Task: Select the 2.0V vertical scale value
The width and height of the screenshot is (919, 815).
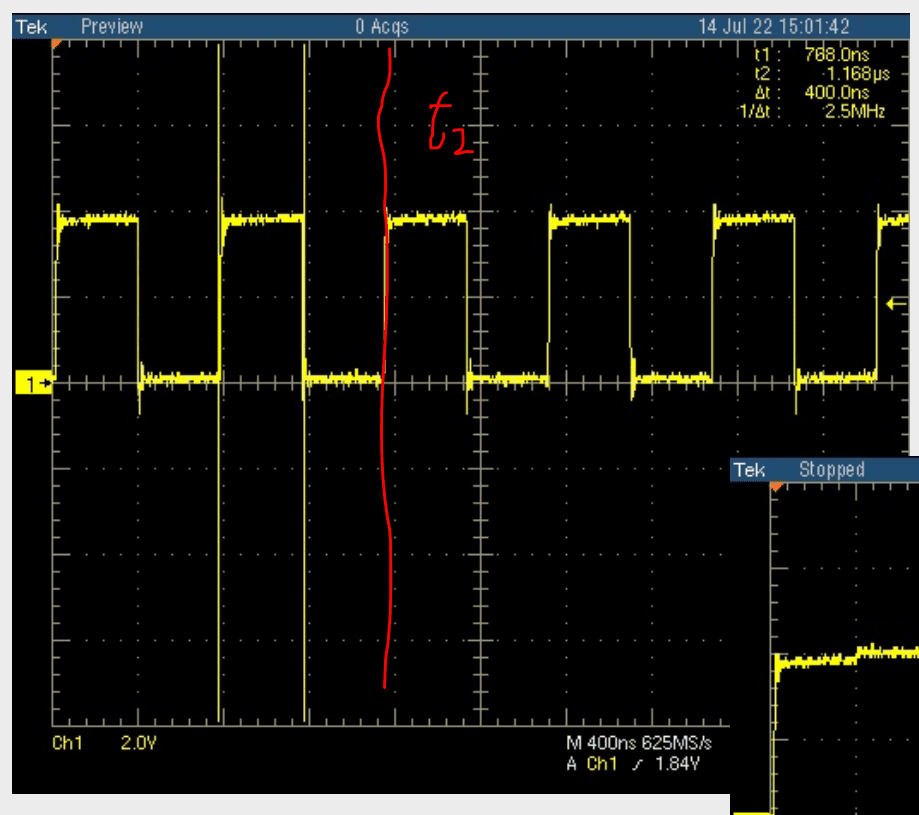Action: [138, 743]
